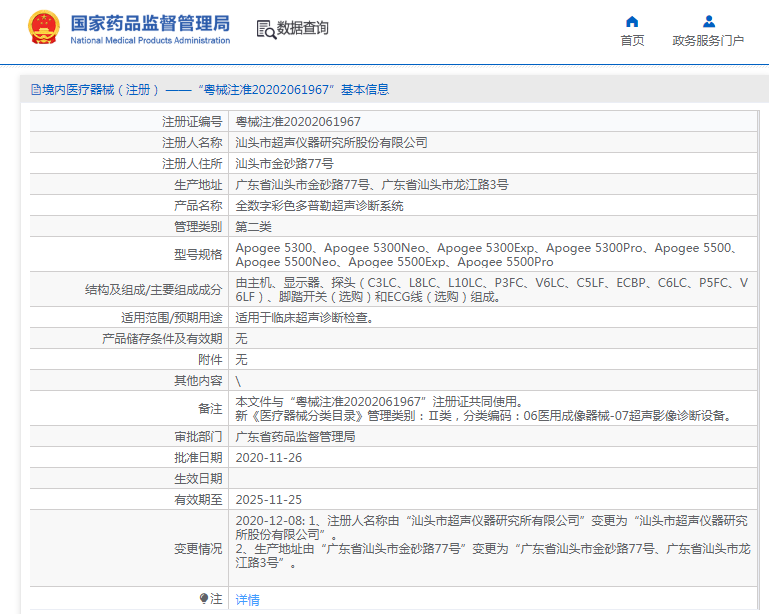Click the 首页 home icon
The height and width of the screenshot is (614, 769).
tap(632, 22)
